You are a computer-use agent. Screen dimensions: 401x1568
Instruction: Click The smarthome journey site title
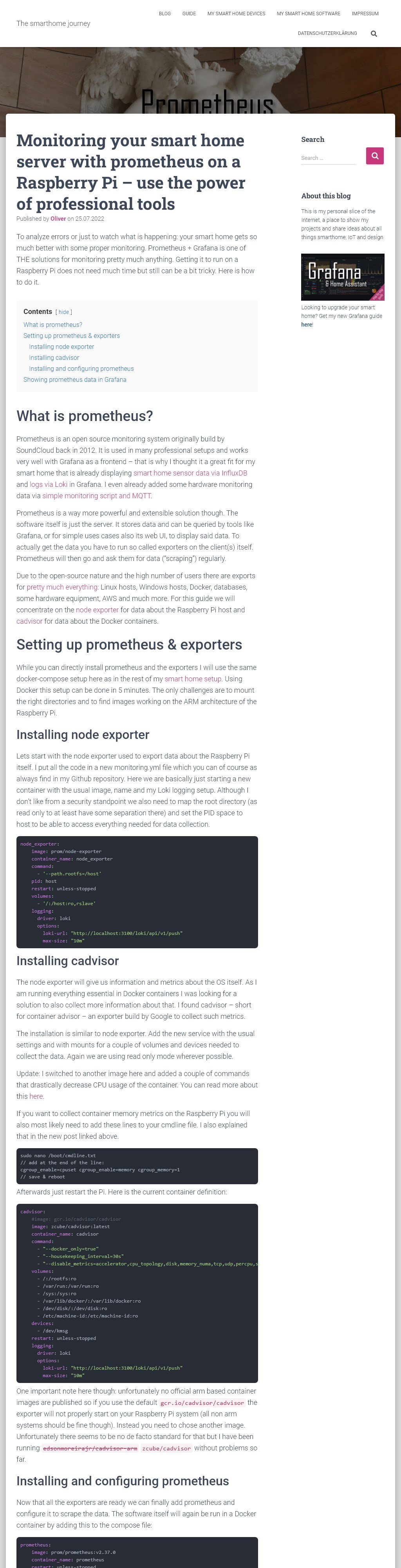(54, 24)
